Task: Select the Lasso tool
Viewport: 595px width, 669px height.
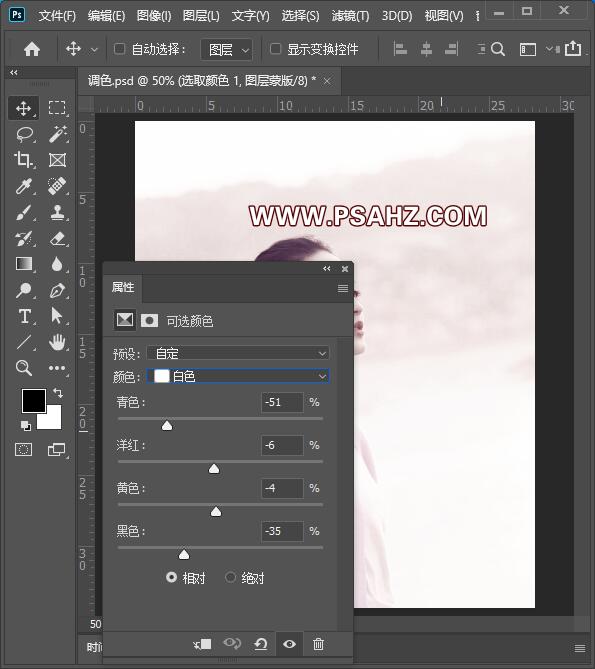Action: click(x=23, y=134)
